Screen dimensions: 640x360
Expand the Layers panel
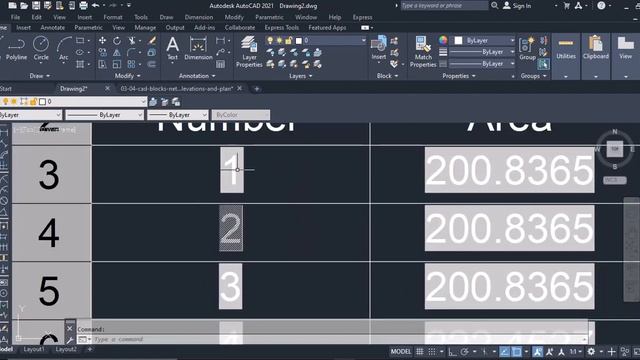point(300,76)
